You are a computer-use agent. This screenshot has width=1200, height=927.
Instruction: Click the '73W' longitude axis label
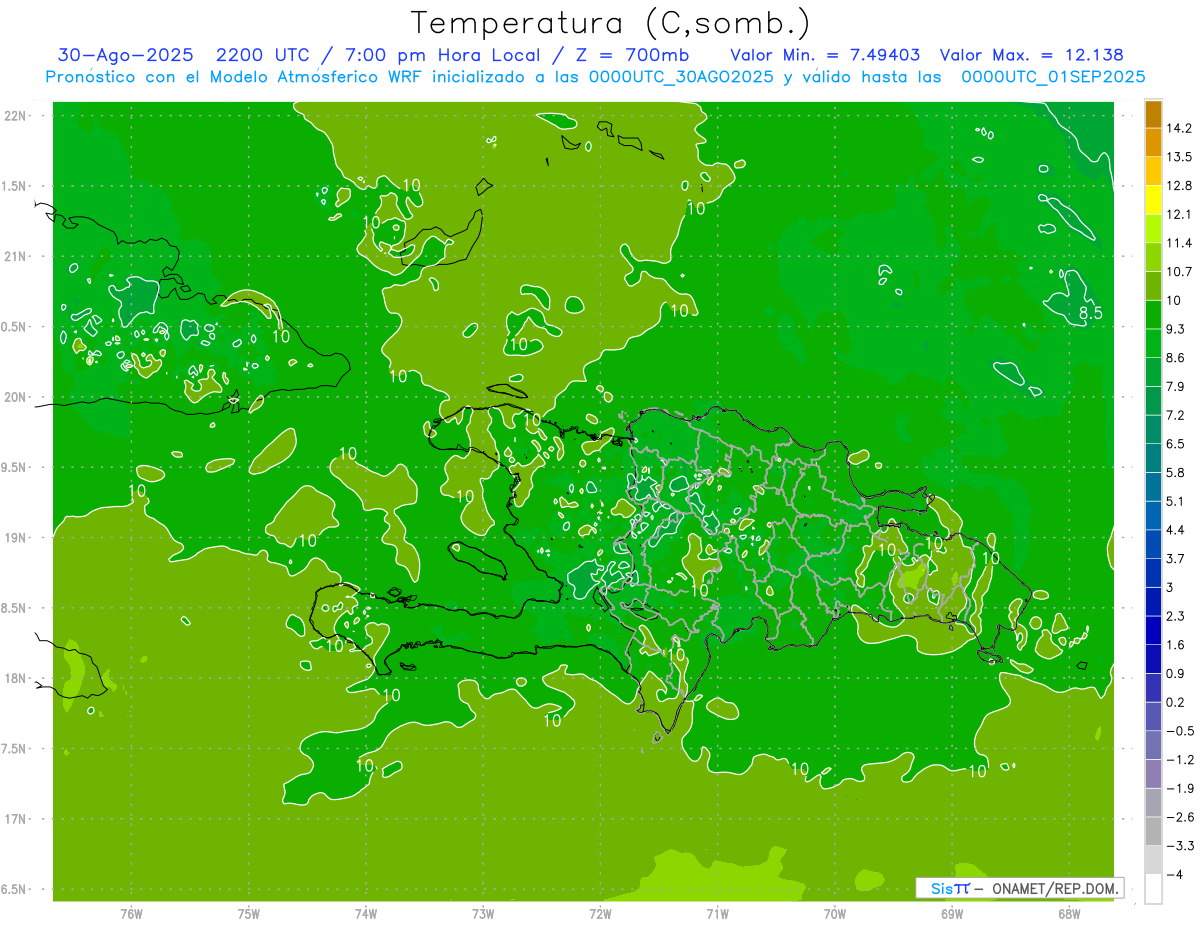click(483, 913)
